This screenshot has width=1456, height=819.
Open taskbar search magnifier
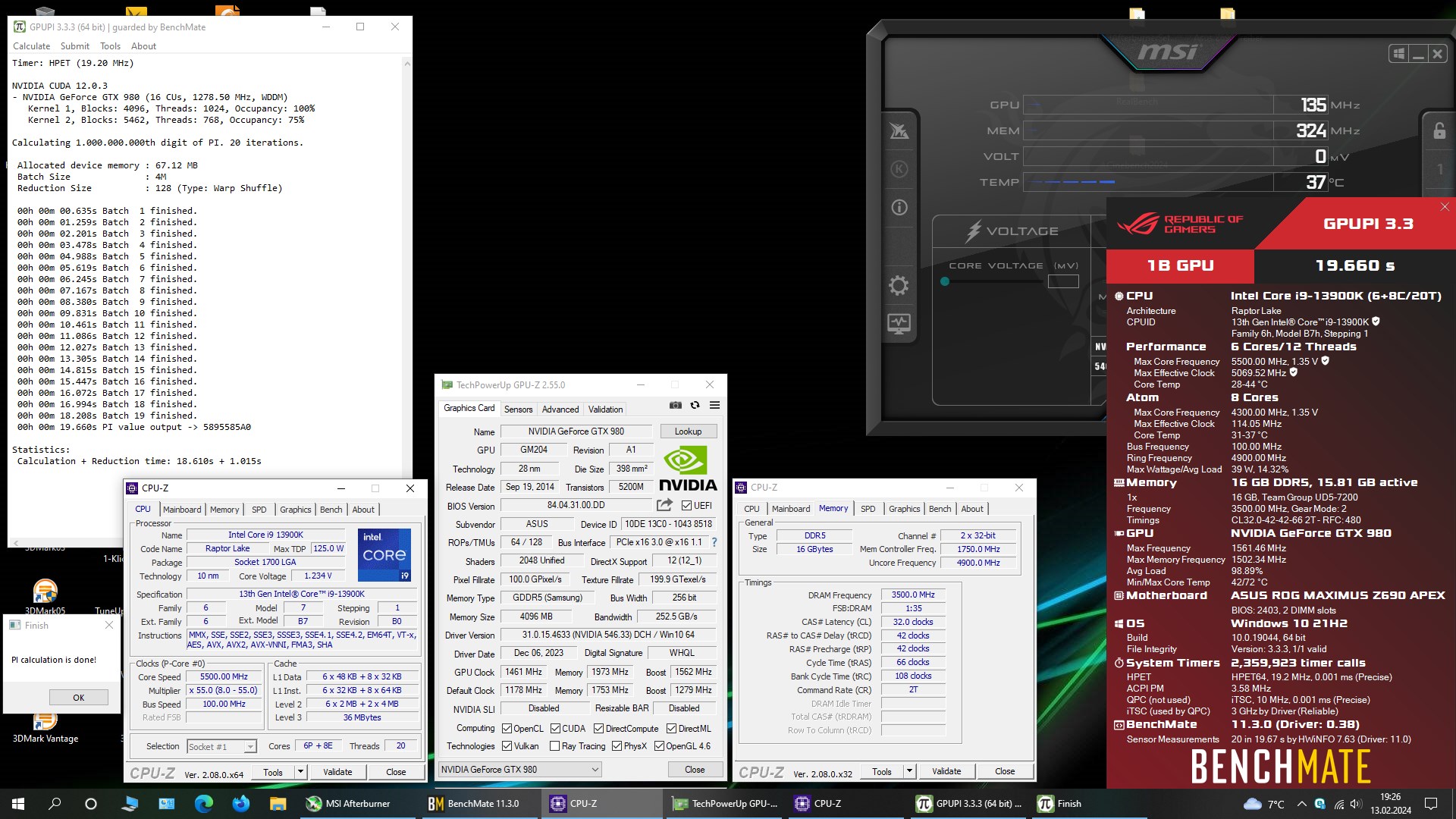[55, 804]
